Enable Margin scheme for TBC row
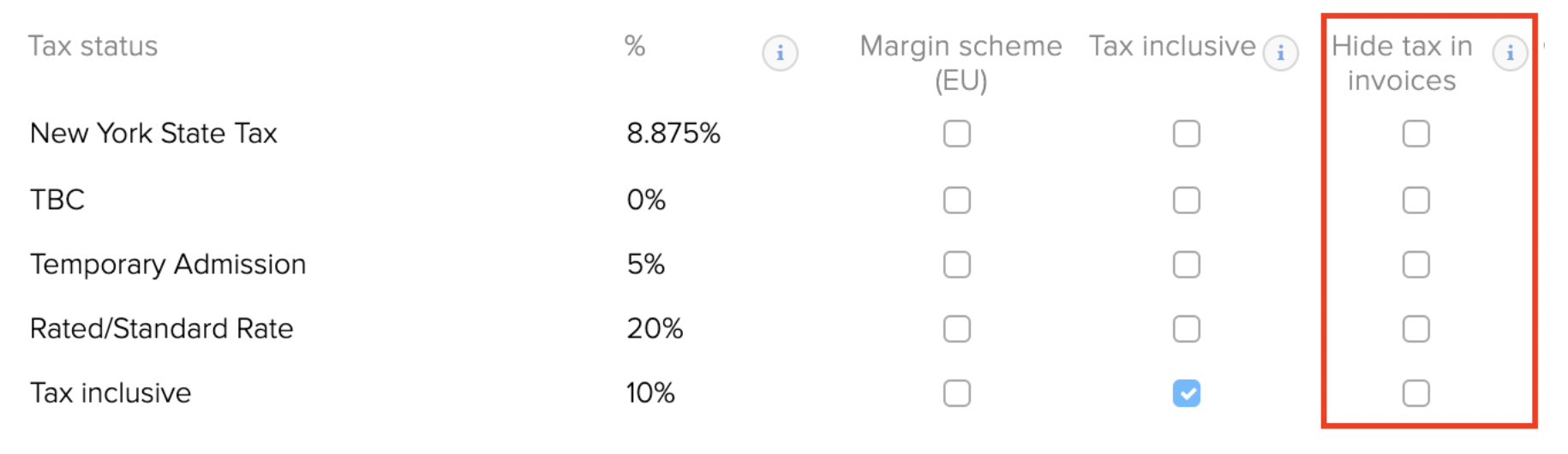The height and width of the screenshot is (454, 1568). [957, 200]
